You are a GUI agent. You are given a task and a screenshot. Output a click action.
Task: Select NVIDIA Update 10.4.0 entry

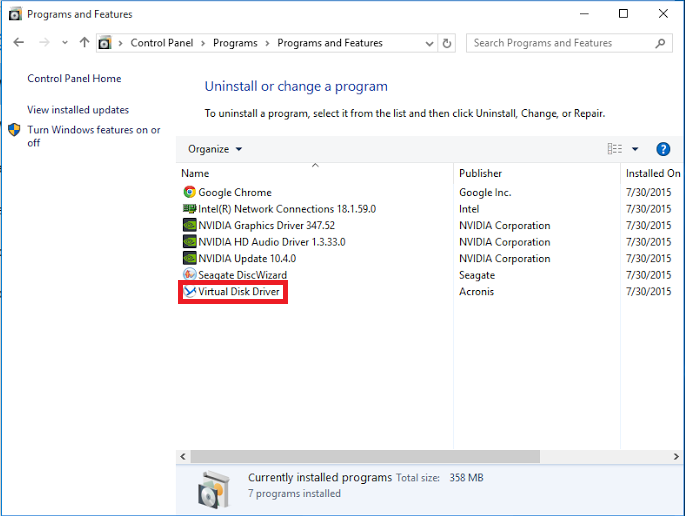[247, 258]
